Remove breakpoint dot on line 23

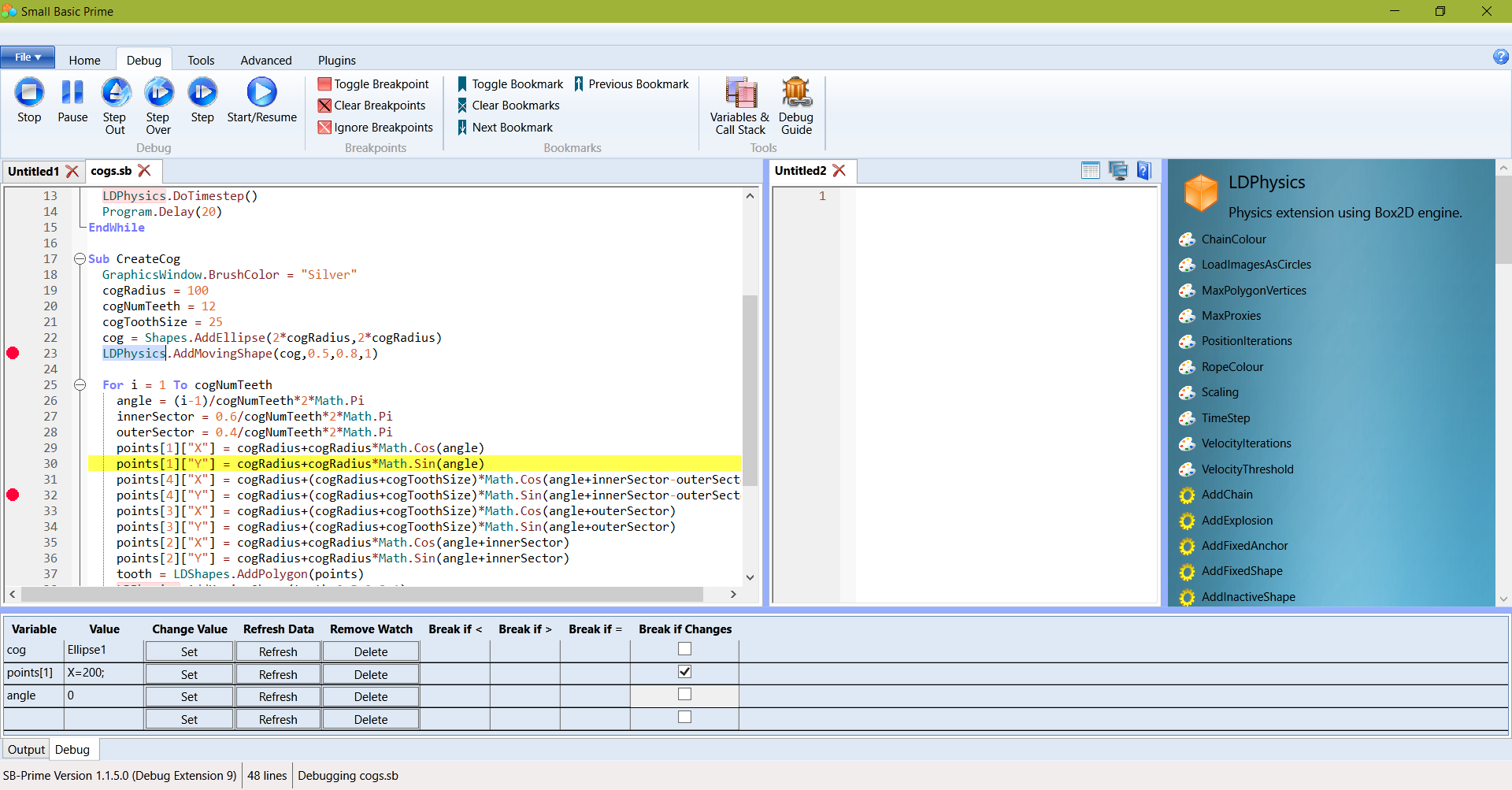13,353
